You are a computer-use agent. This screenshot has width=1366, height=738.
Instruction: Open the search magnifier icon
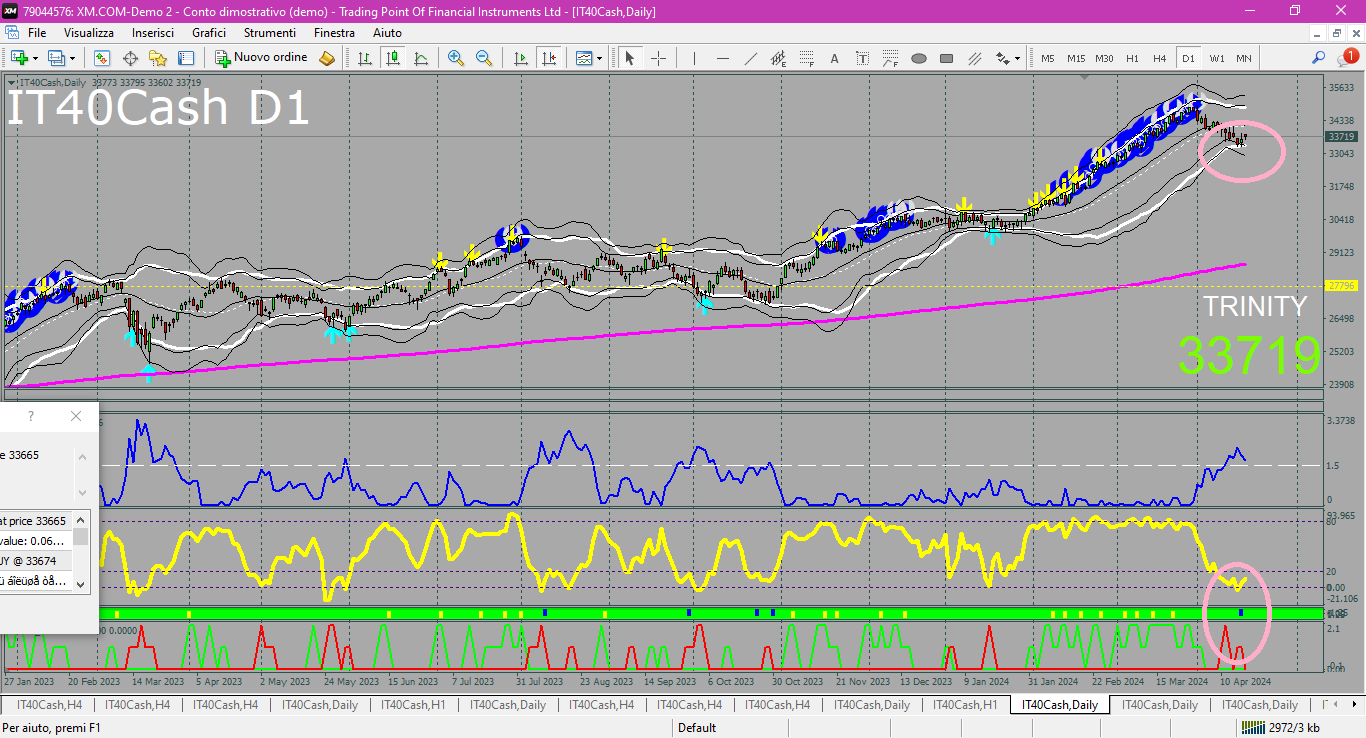1319,58
